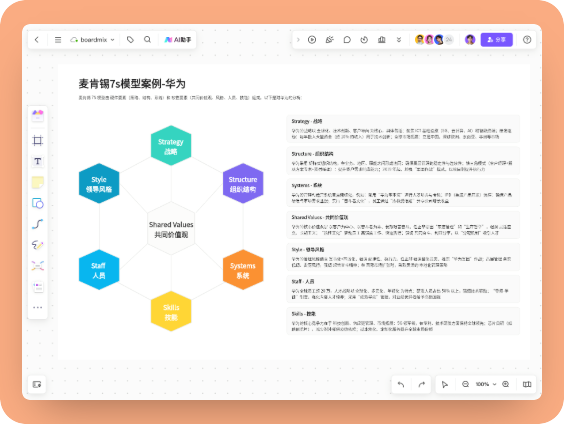Open the hamburger main menu
565x424 pixels.
click(x=58, y=40)
